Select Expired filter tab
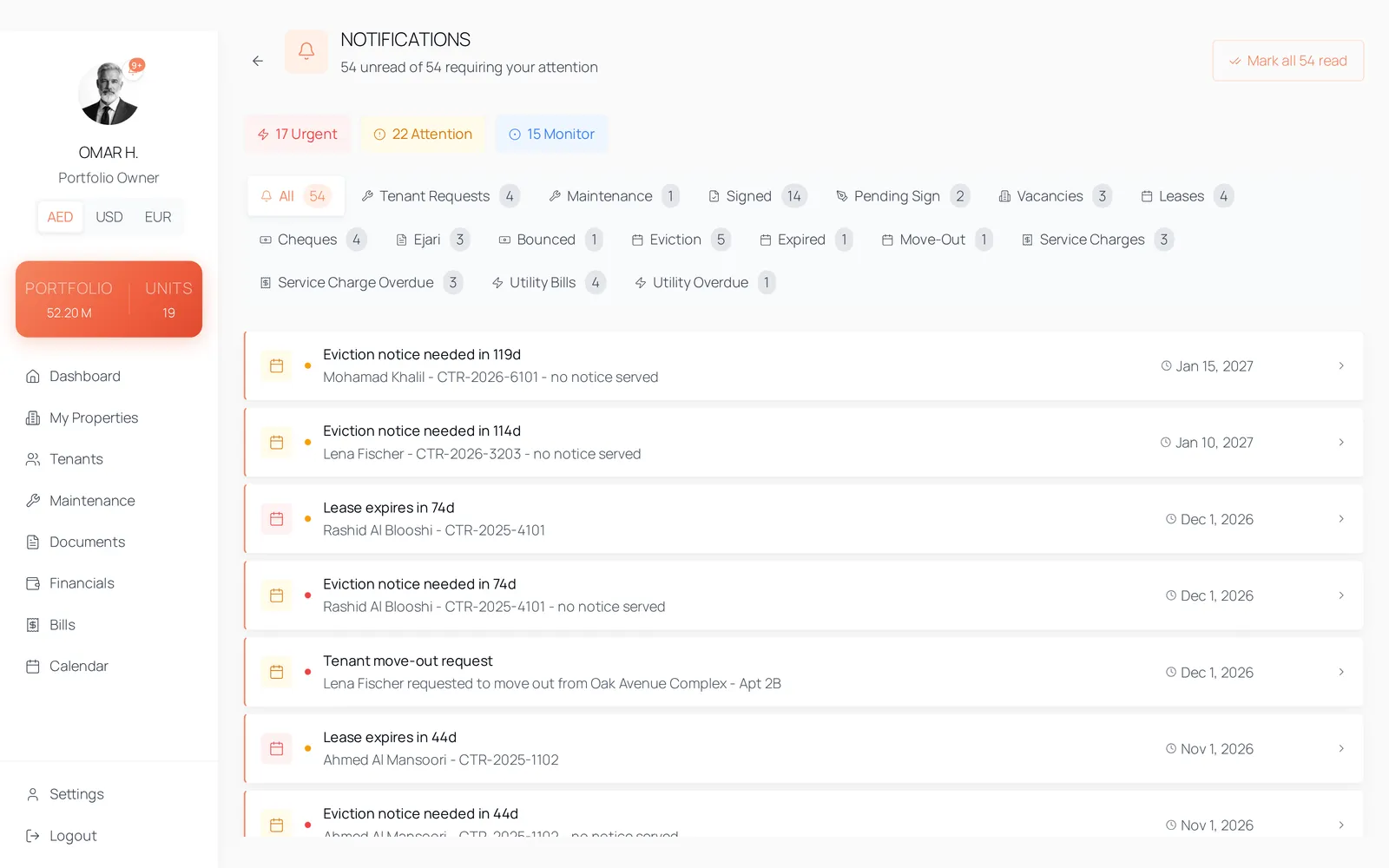Image resolution: width=1389 pixels, height=868 pixels. click(806, 240)
